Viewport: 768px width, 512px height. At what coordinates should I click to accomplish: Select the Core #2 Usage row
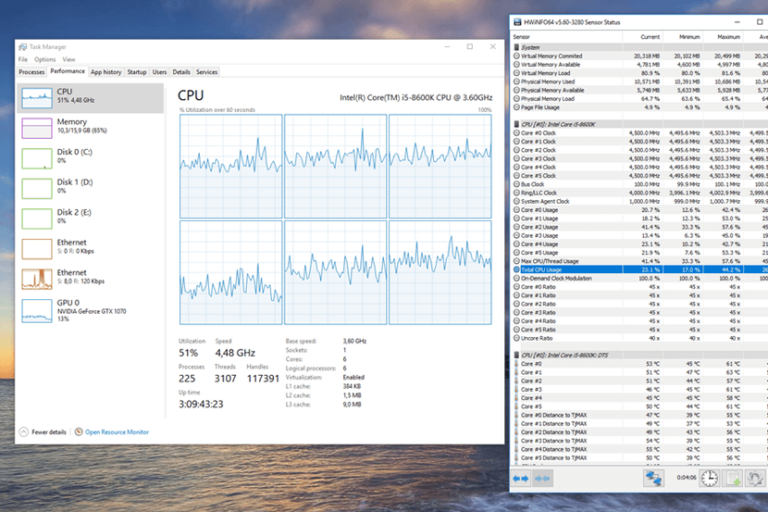click(639, 227)
